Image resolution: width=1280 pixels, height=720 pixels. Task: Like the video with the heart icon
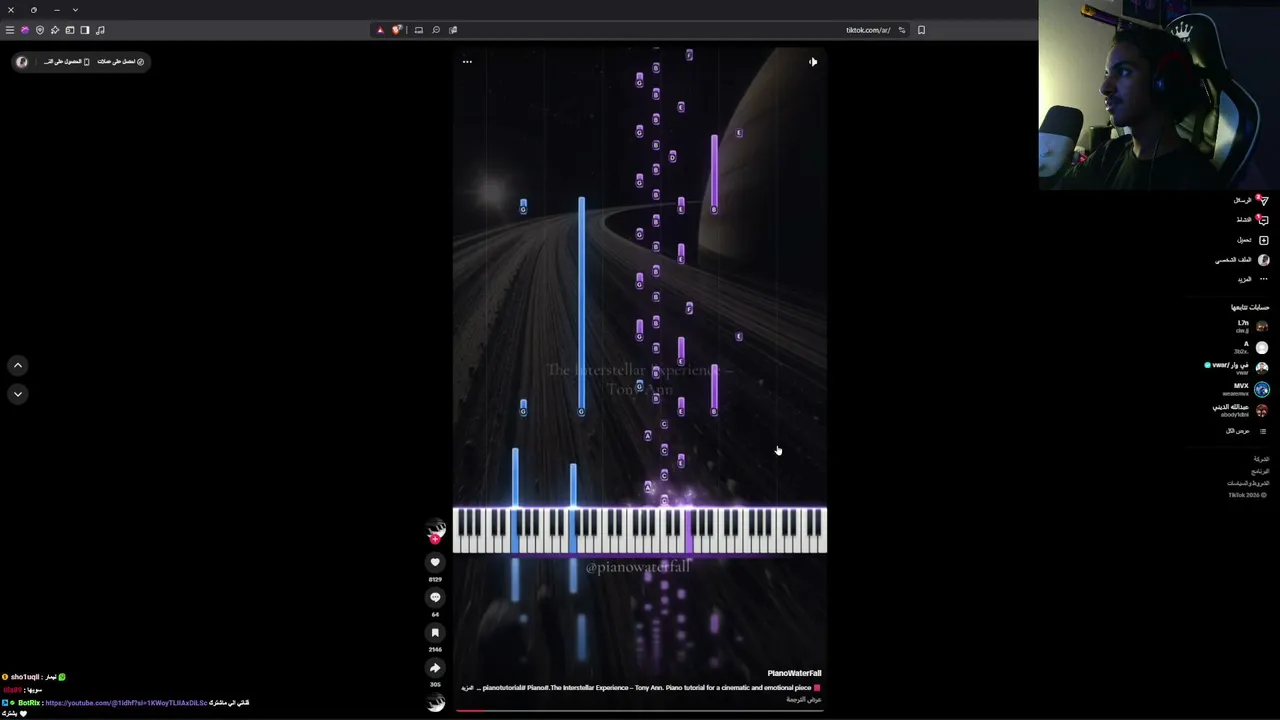point(435,562)
